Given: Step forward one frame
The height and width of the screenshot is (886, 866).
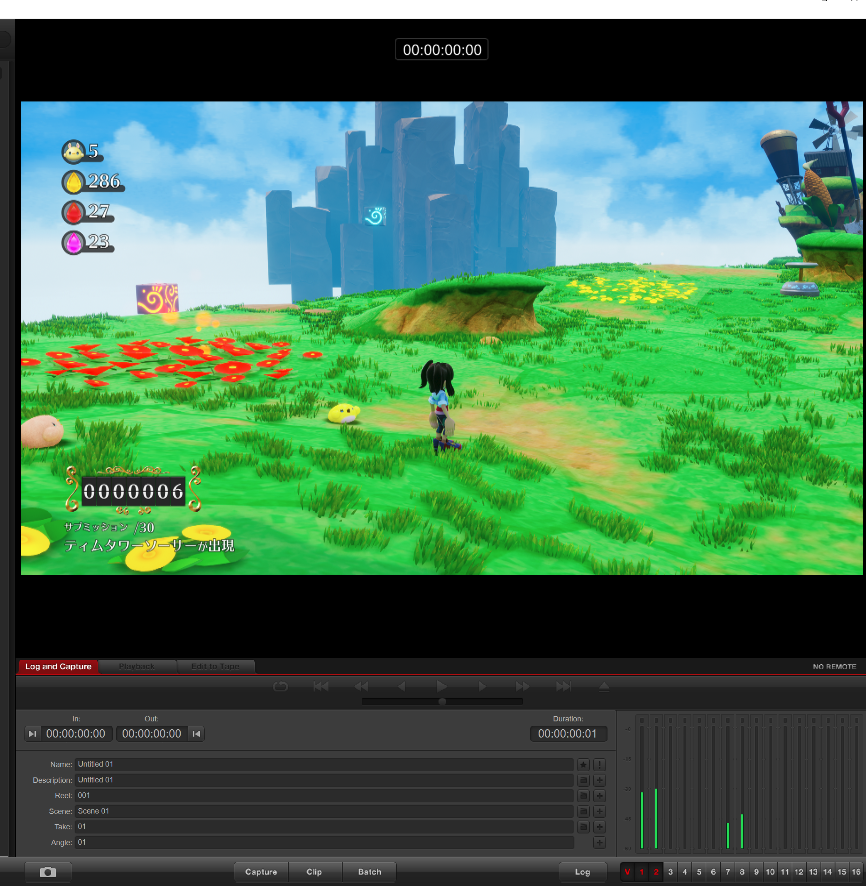Looking at the screenshot, I should click(482, 687).
